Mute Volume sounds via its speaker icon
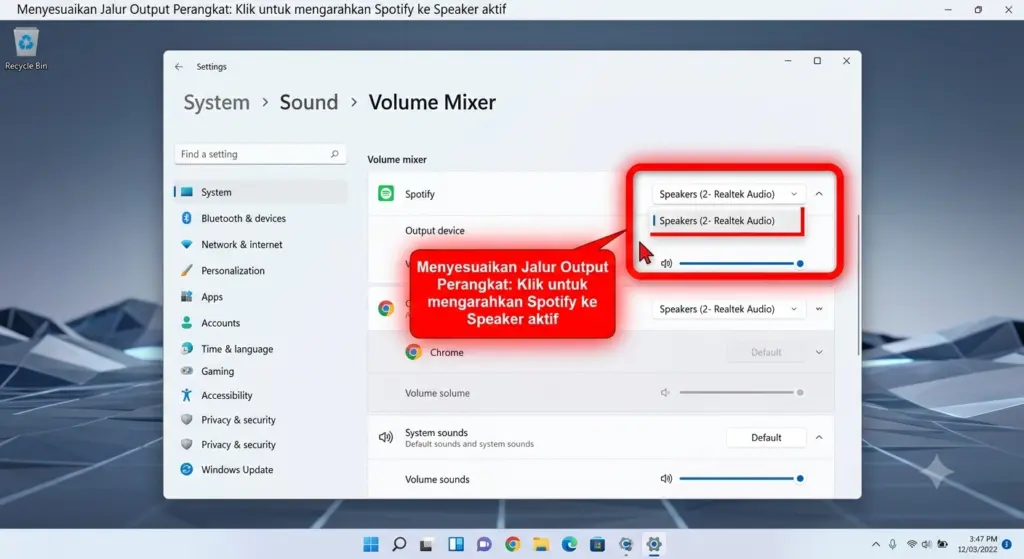Image resolution: width=1024 pixels, height=559 pixels. 666,479
